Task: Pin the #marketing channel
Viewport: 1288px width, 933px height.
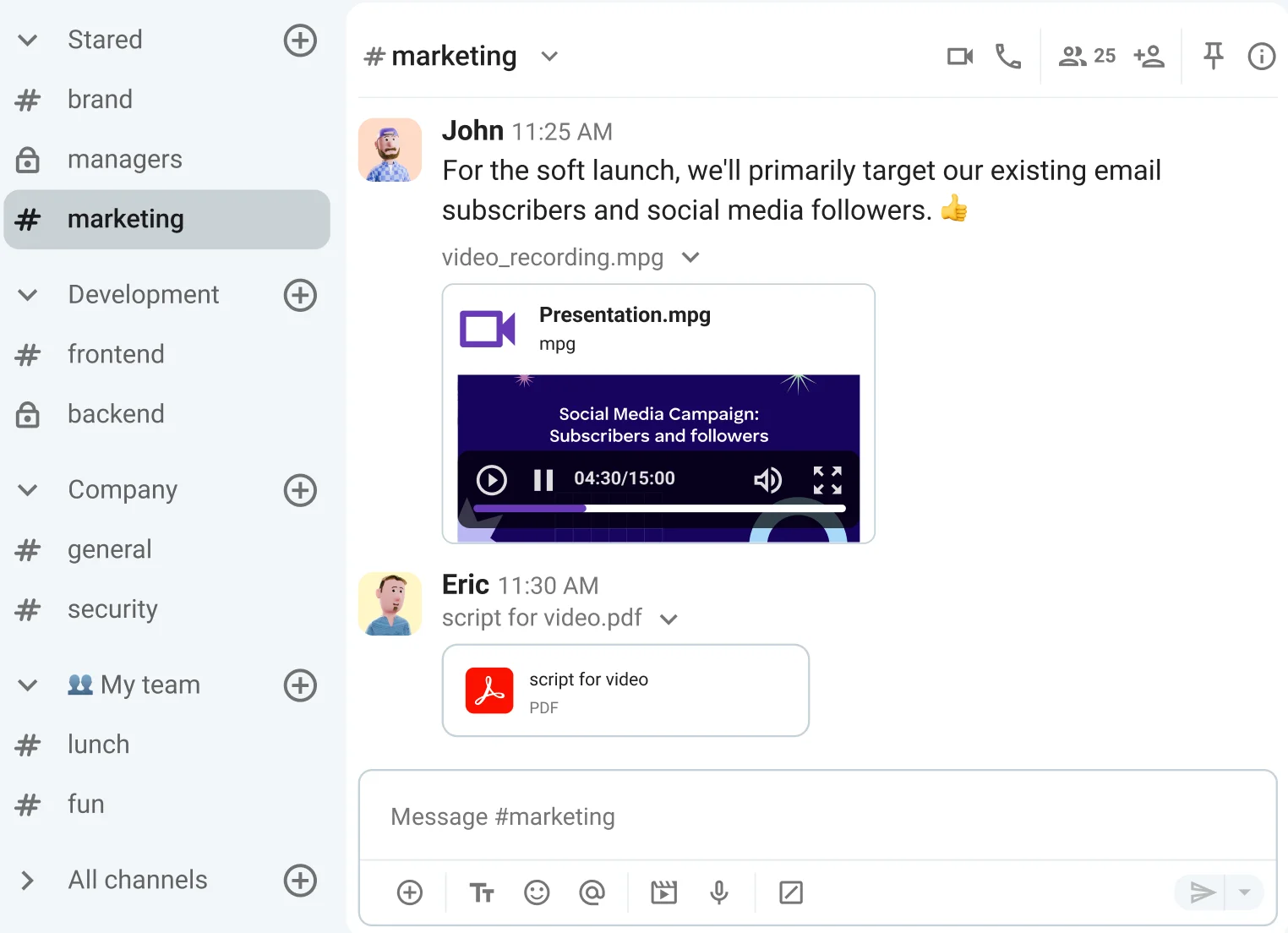Action: (x=1213, y=56)
